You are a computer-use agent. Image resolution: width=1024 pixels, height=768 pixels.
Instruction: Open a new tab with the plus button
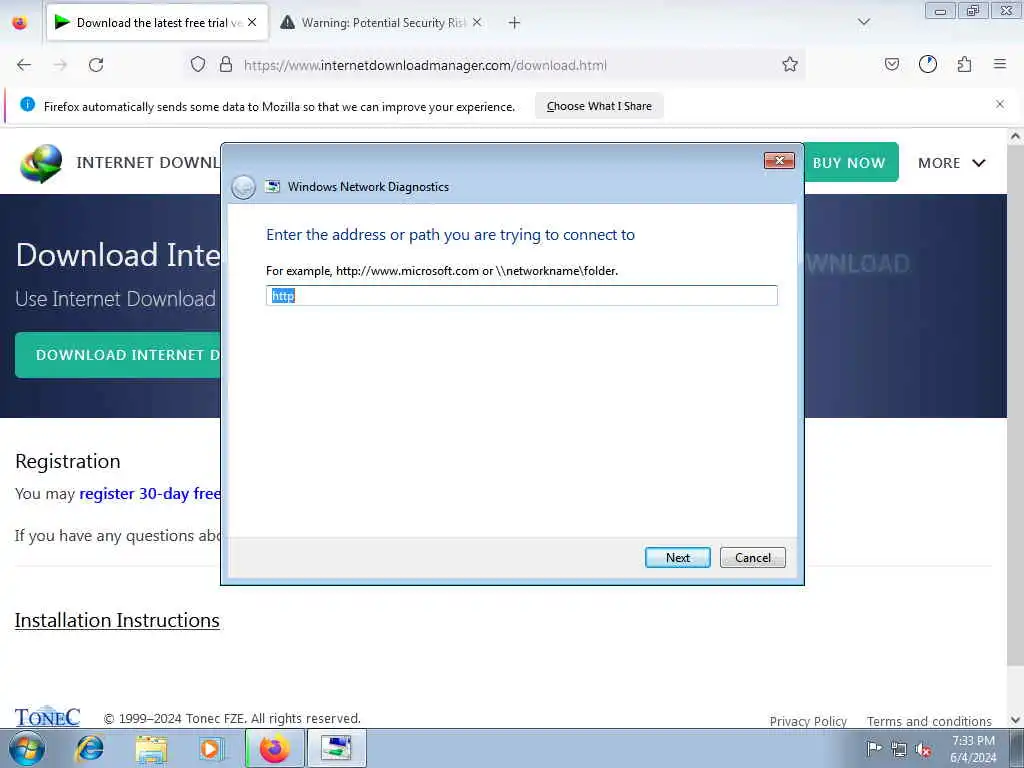(x=515, y=23)
